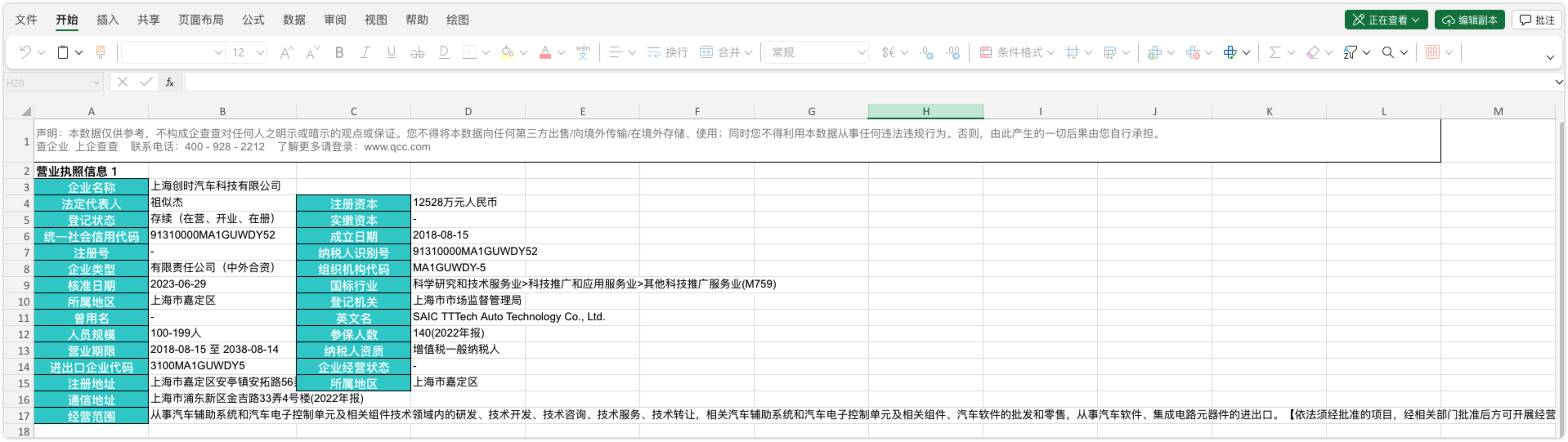
Task: Open the font color dropdown arrow
Action: pyautogui.click(x=561, y=52)
